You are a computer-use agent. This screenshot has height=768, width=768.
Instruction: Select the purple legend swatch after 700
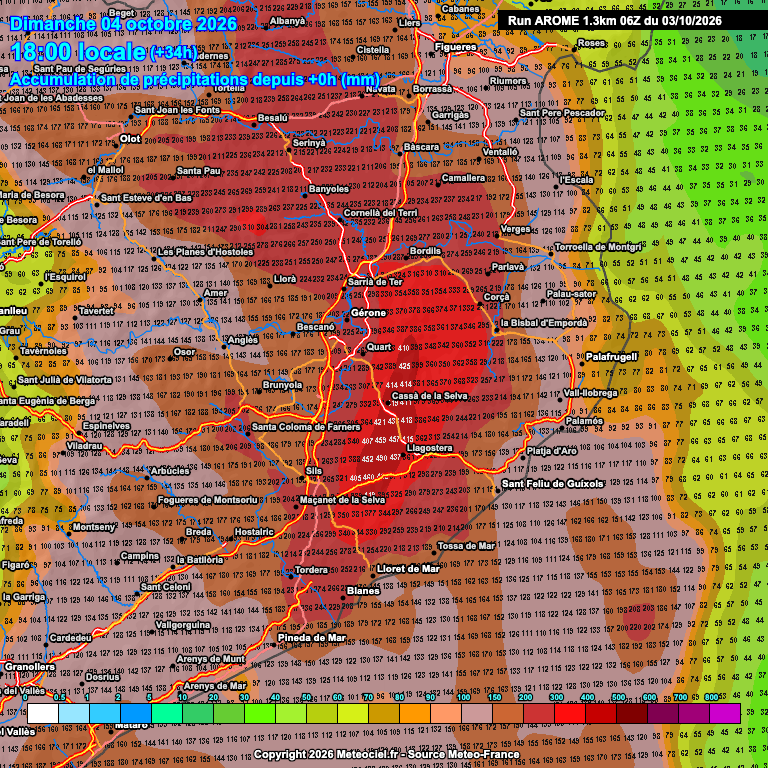[694, 714]
